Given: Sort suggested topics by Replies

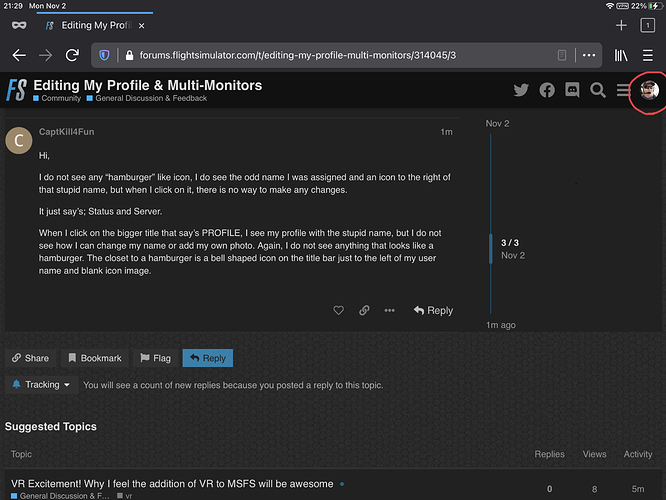Looking at the screenshot, I should coord(549,454).
